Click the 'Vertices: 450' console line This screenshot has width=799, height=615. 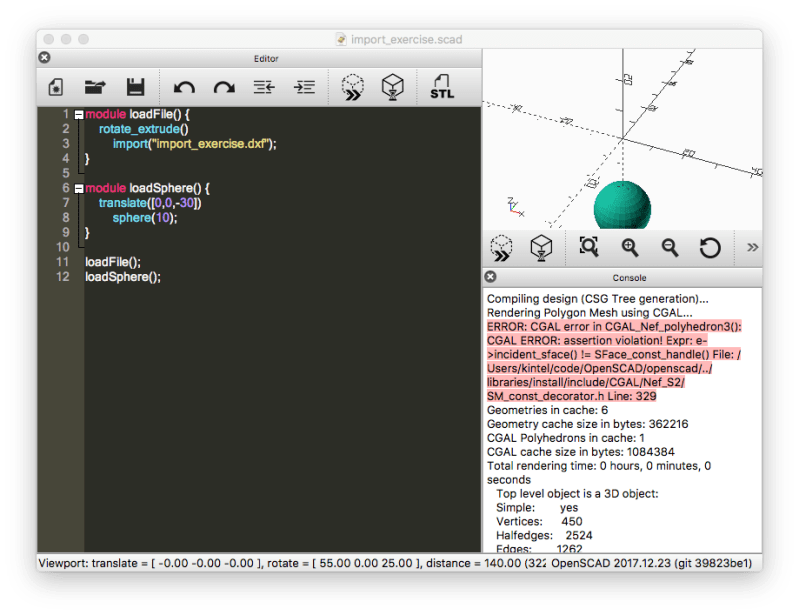point(539,521)
